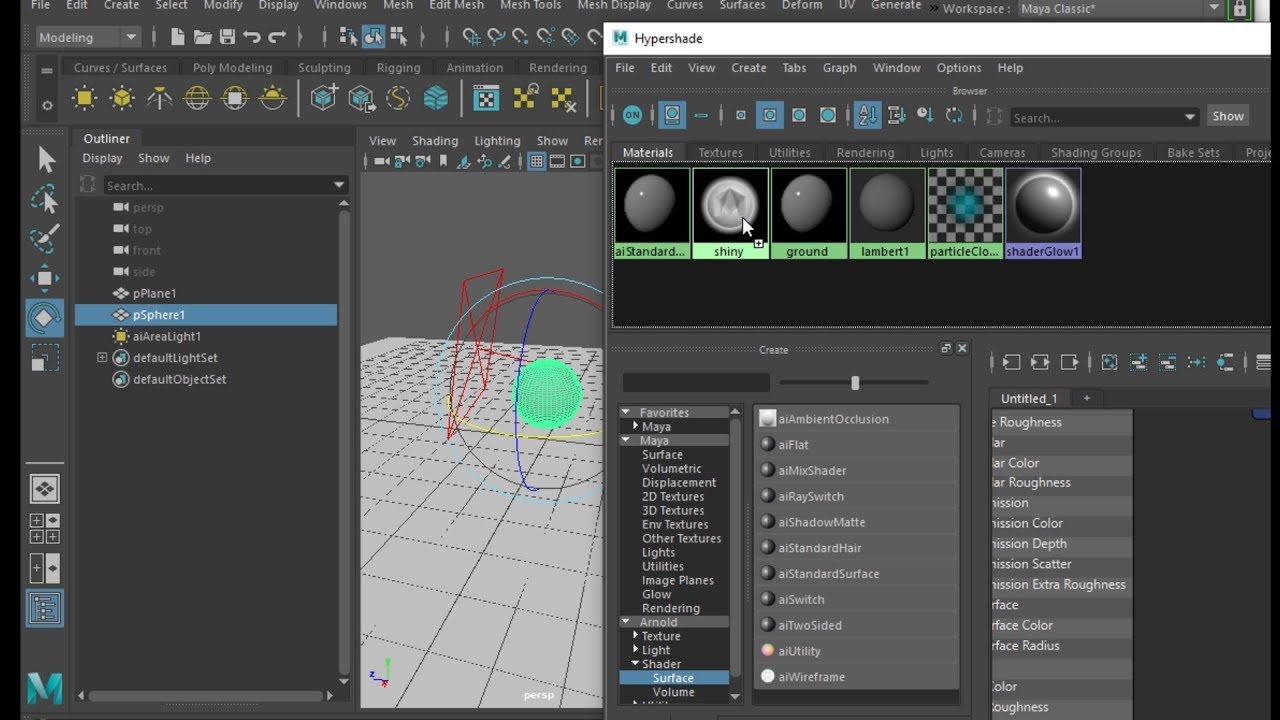The width and height of the screenshot is (1280, 720).
Task: Toggle viewport grid display icon
Action: click(x=537, y=162)
